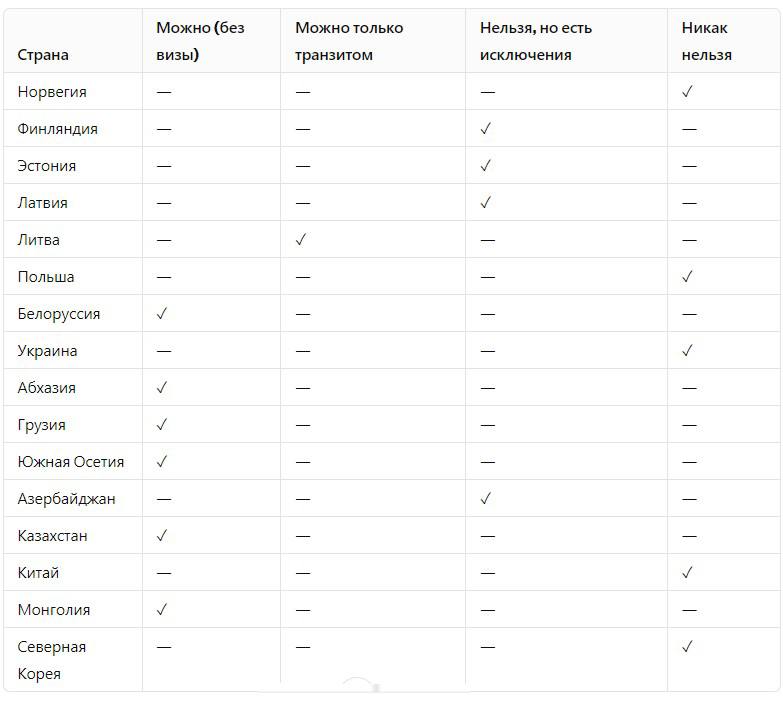Click the Южная Осетия country name
The width and height of the screenshot is (783, 706).
click(71, 462)
